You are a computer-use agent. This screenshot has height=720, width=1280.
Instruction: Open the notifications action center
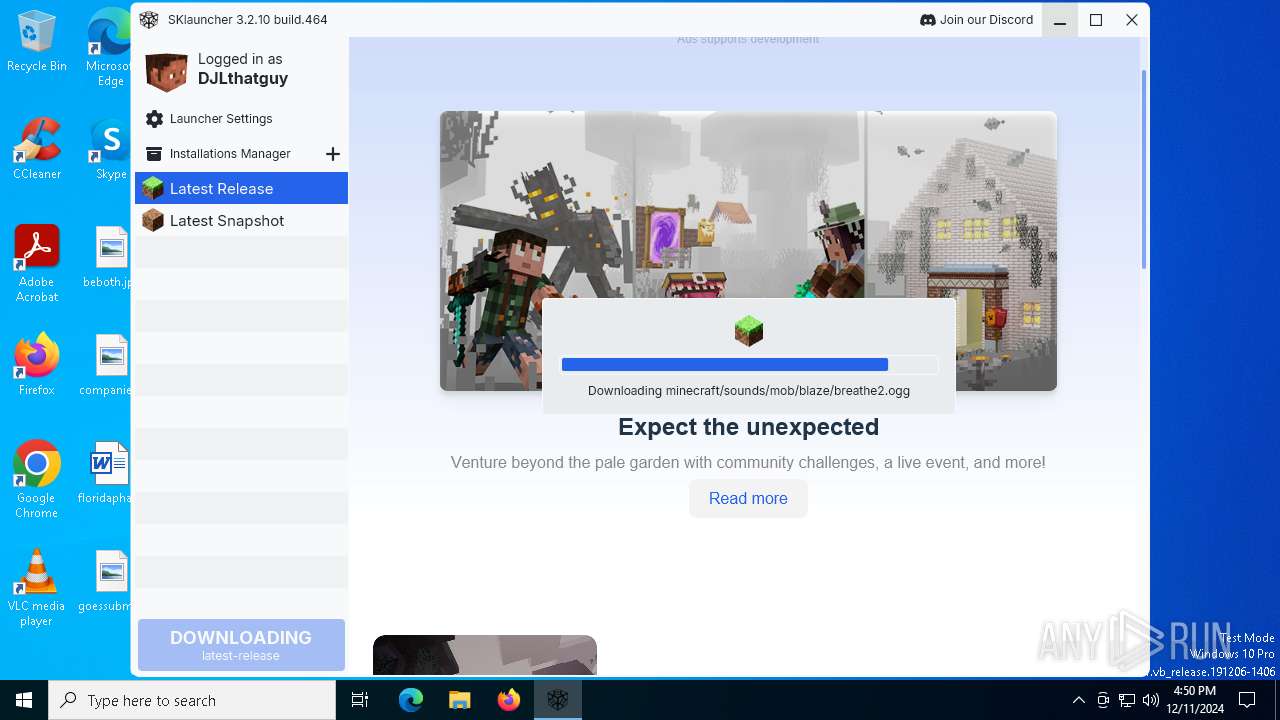pyautogui.click(x=1247, y=700)
